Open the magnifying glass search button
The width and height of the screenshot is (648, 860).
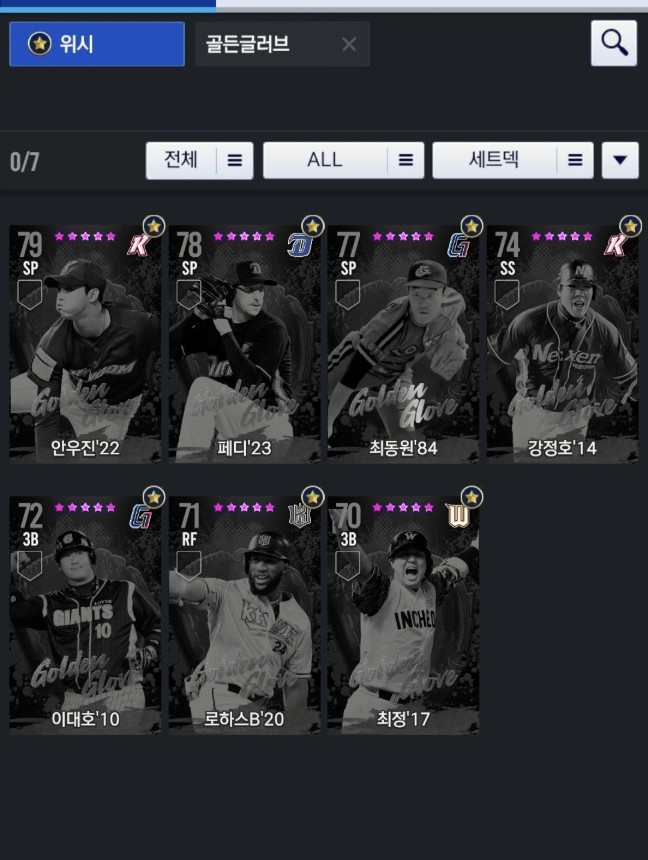tap(613, 43)
